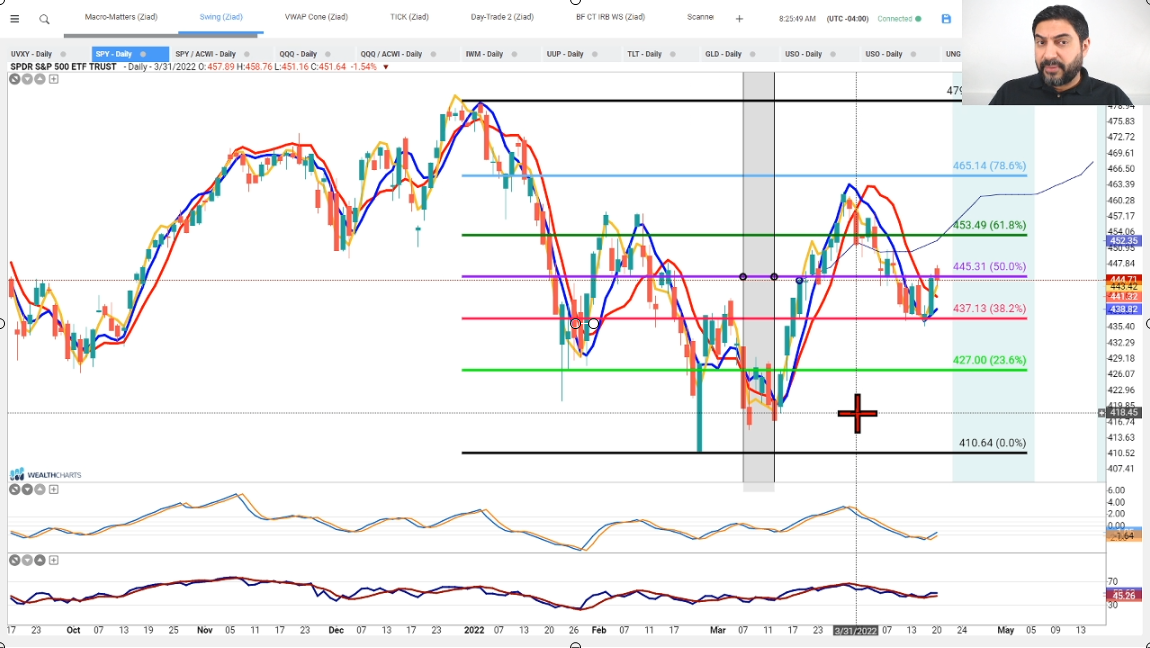Add a new workspace tab with plus
This screenshot has width=1150, height=648.
tap(739, 19)
